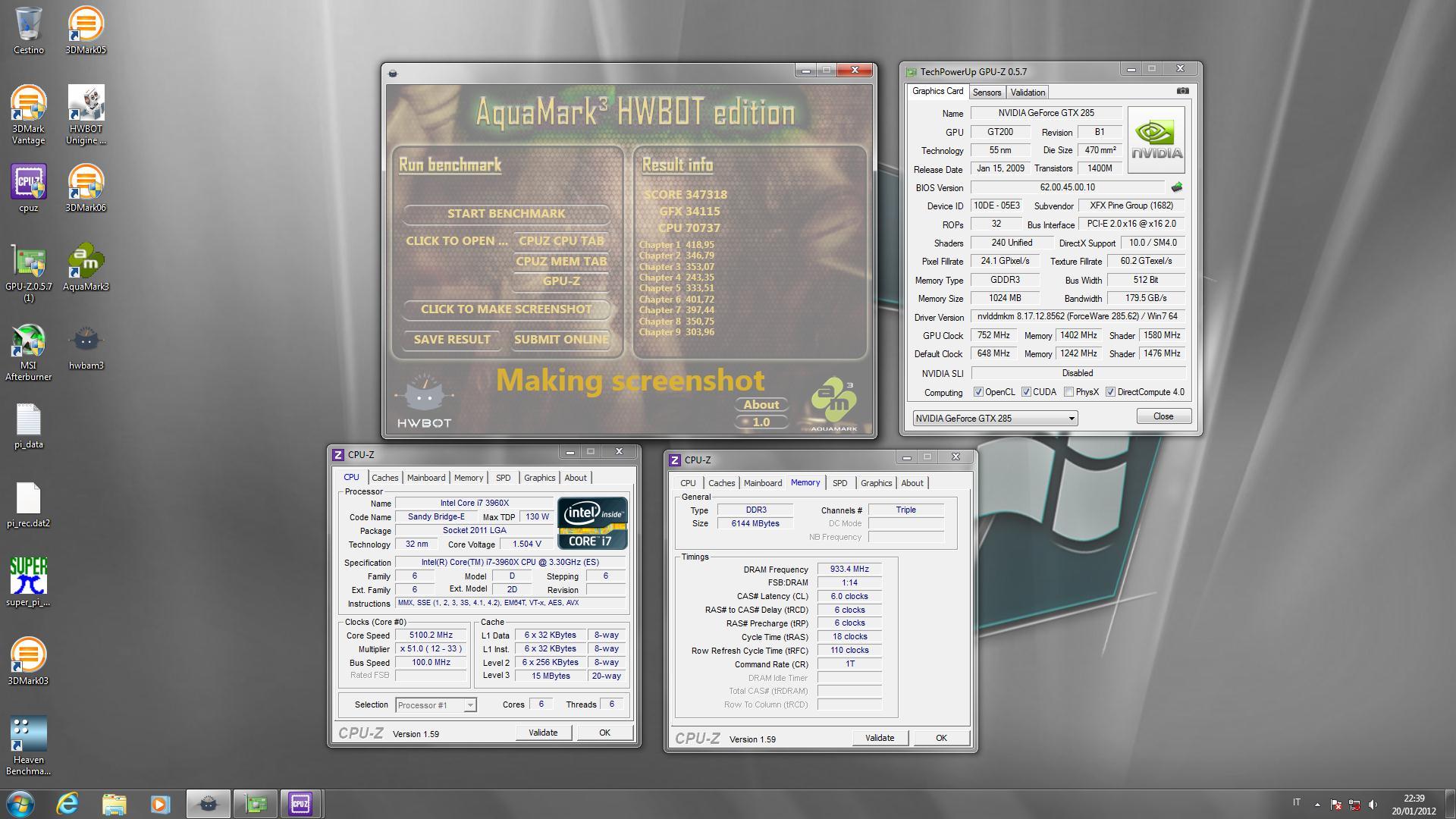The width and height of the screenshot is (1456, 819).
Task: Open the Cestino recycle bin icon
Action: coord(28,30)
